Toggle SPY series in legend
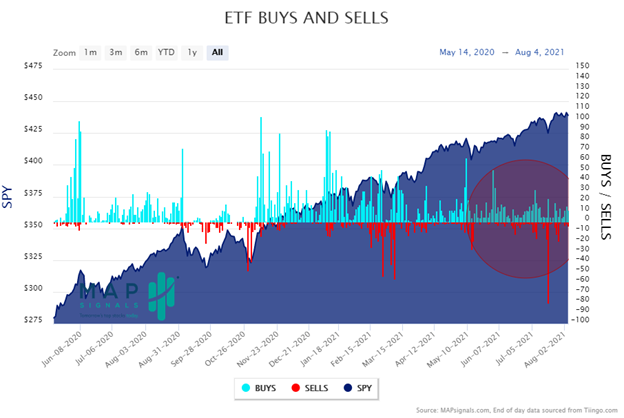The height and width of the screenshot is (418, 624). tap(358, 388)
